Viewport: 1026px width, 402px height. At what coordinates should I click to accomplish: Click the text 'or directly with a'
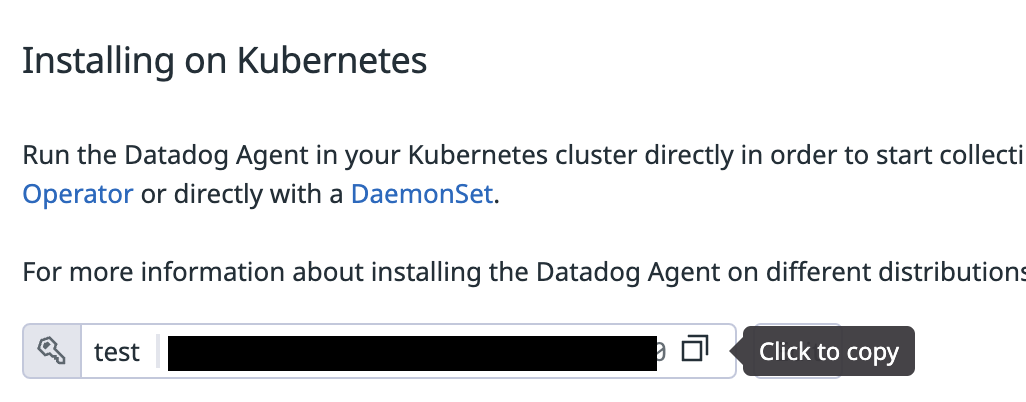[242, 194]
